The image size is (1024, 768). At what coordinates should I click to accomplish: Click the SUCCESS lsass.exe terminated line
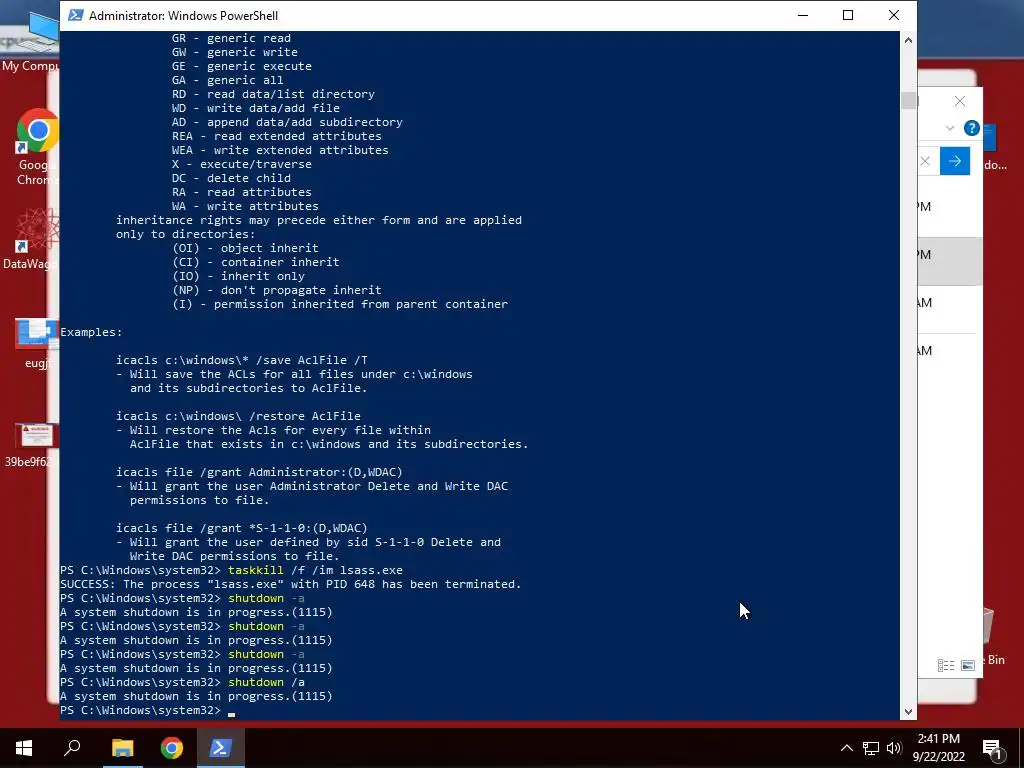tap(291, 584)
